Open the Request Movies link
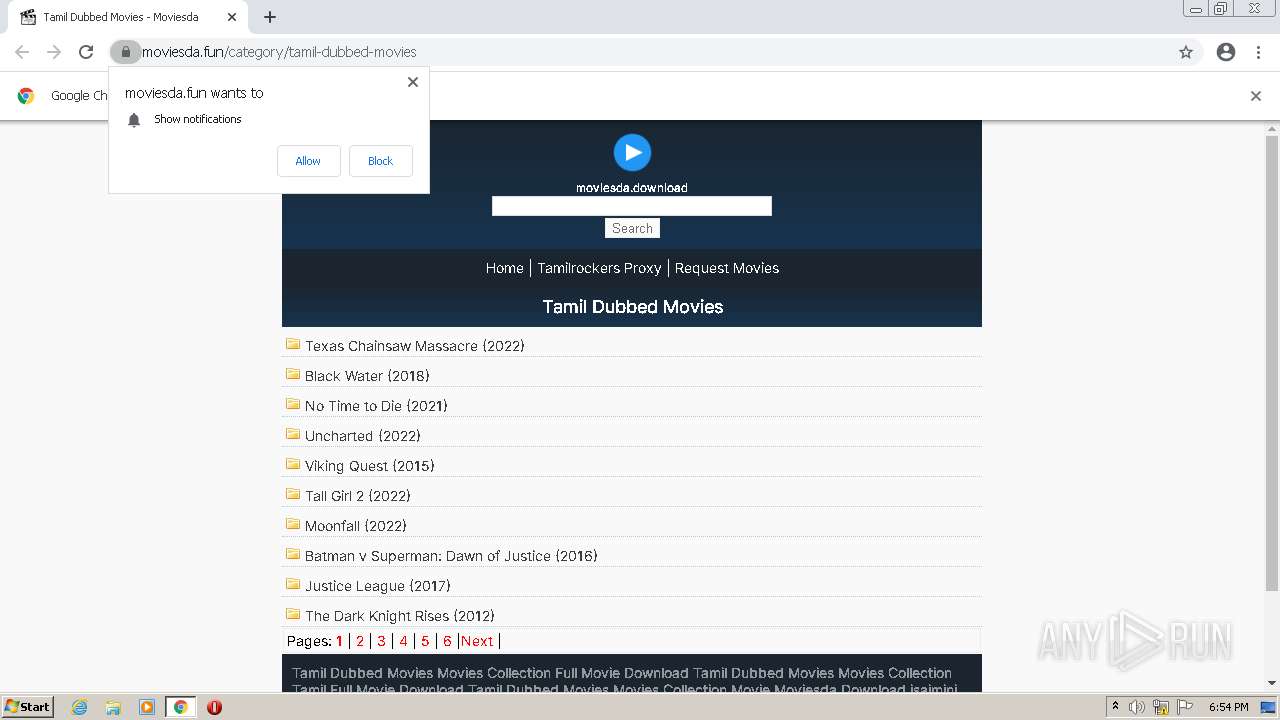The image size is (1280, 720). click(x=727, y=268)
